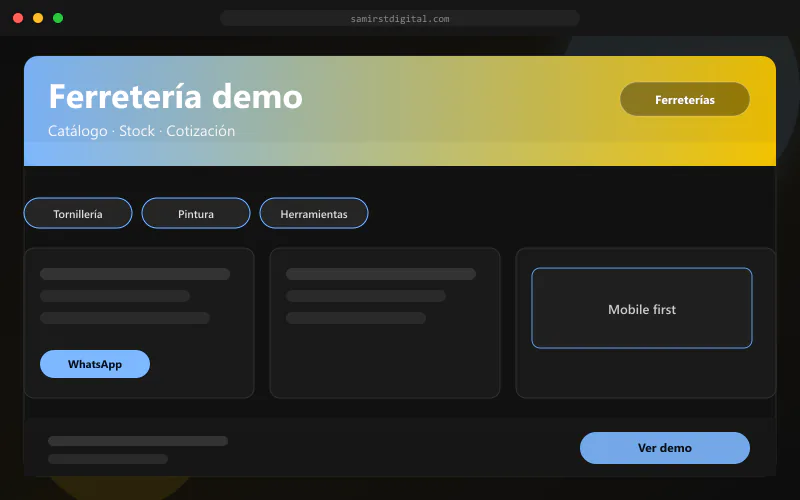Open the Ver demo button
This screenshot has height=500, width=800.
tap(665, 448)
